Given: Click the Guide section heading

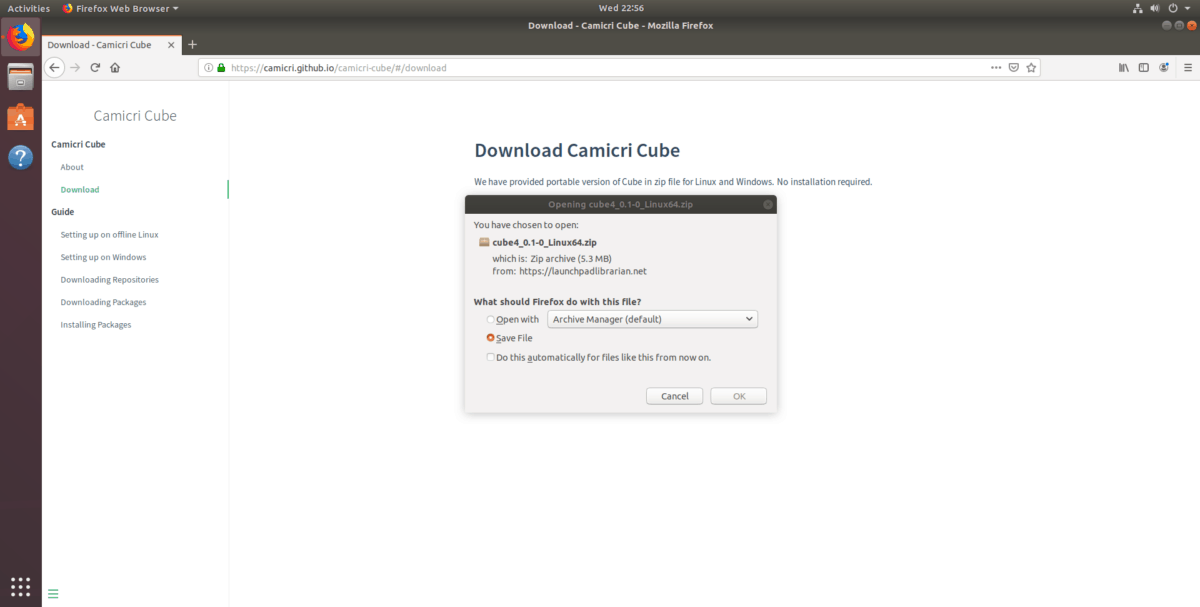Looking at the screenshot, I should (63, 212).
